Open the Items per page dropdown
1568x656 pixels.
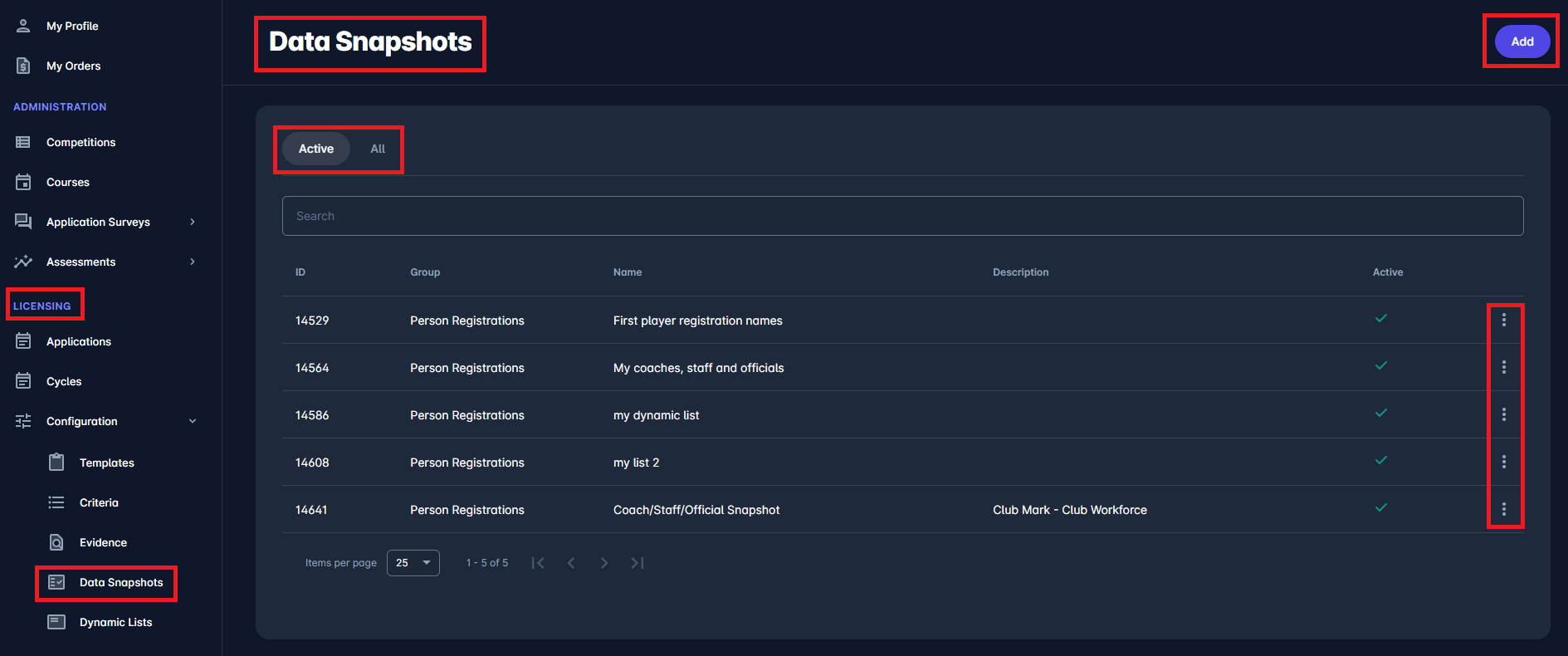(413, 563)
